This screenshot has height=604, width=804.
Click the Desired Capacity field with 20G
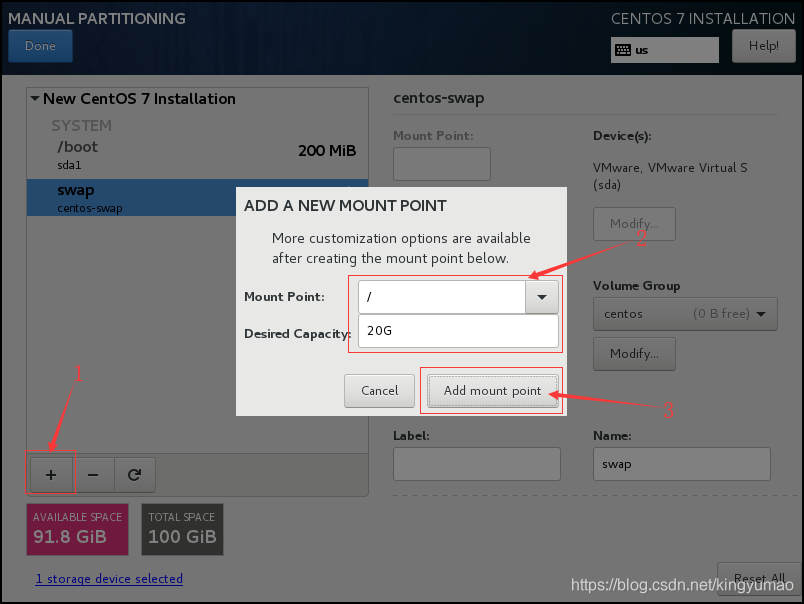pyautogui.click(x=458, y=331)
